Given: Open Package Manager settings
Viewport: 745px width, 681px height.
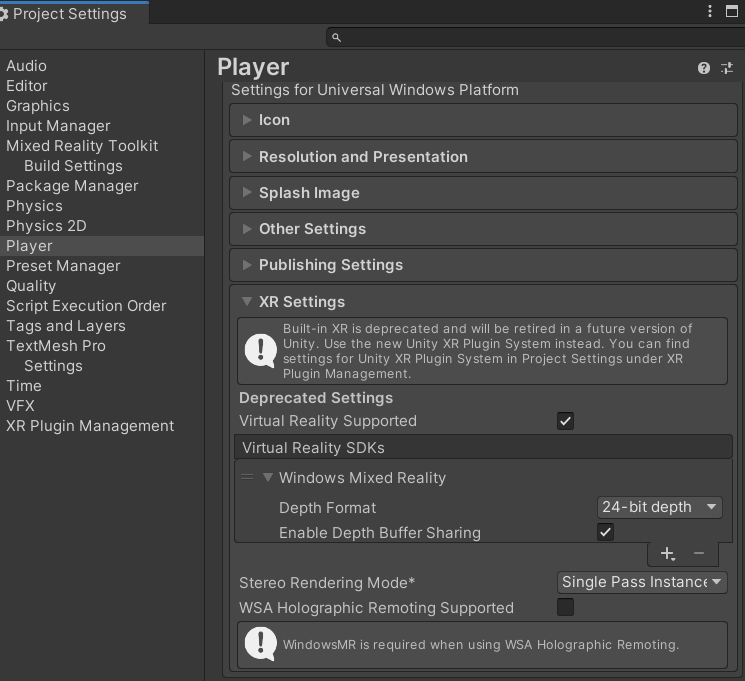Looking at the screenshot, I should point(72,186).
